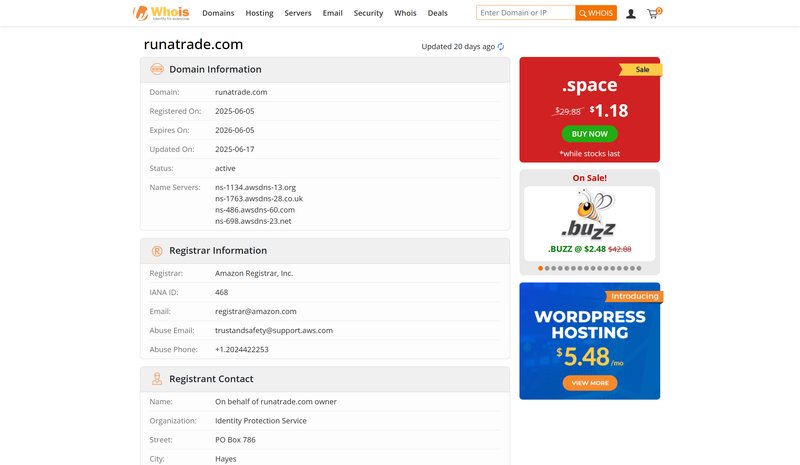This screenshot has height=465, width=800.
Task: Select the Expires On date 2026-06-05
Action: (235, 130)
